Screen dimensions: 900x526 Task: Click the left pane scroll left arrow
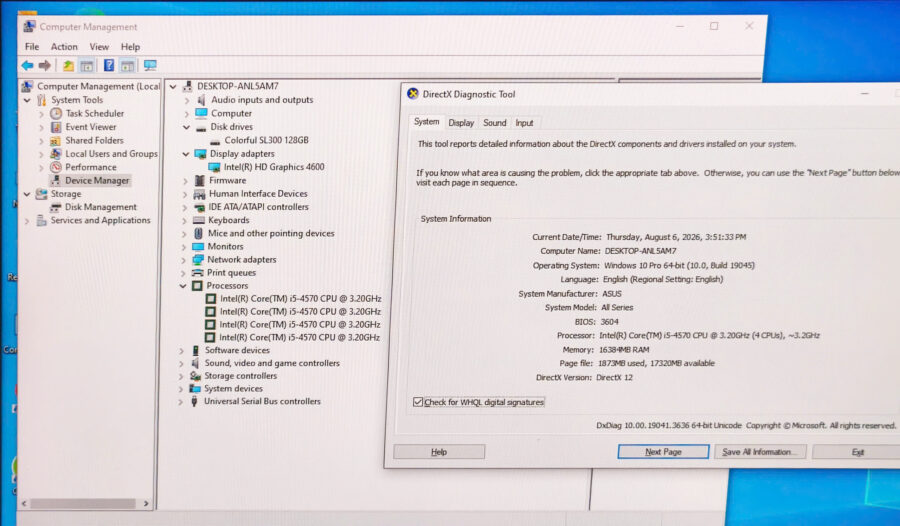click(24, 503)
